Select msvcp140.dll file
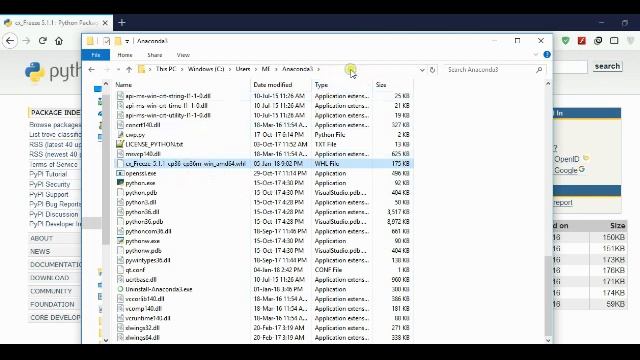The height and width of the screenshot is (360, 640). click(x=143, y=154)
